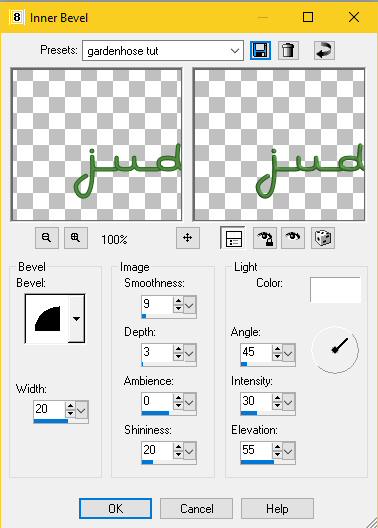The height and width of the screenshot is (528, 378).
Task: Click the Cancel button
Action: (x=197, y=508)
